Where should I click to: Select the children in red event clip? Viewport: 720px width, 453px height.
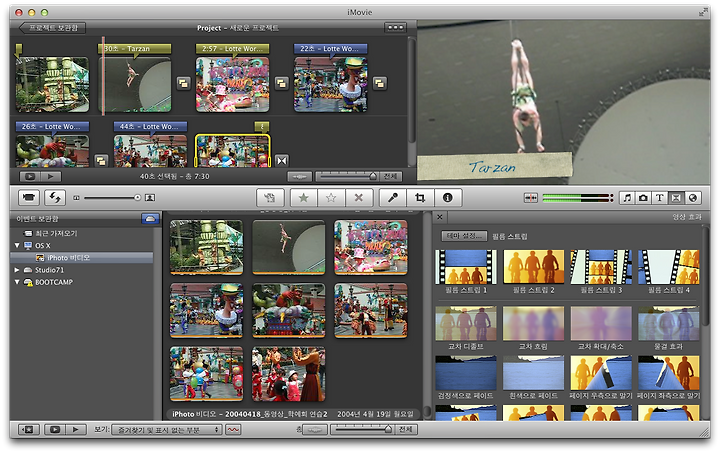[x=289, y=374]
